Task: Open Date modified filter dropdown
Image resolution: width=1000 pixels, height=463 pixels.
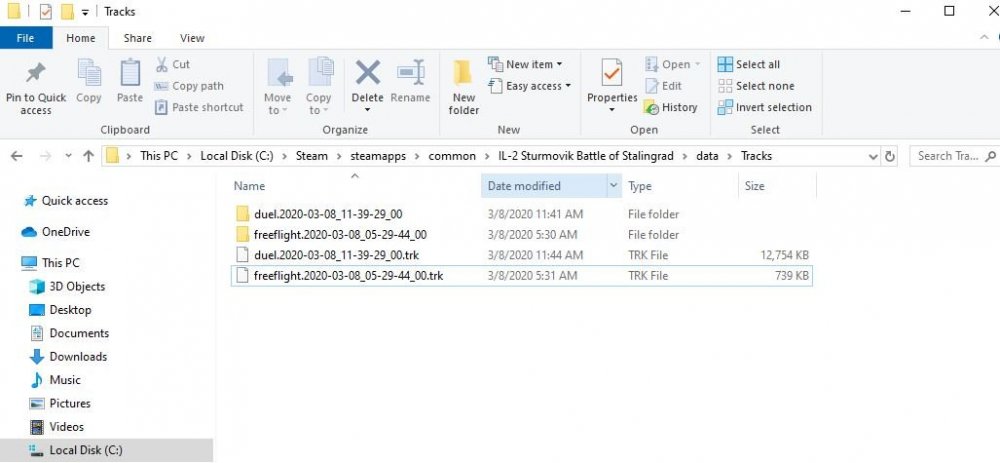Action: pos(614,186)
